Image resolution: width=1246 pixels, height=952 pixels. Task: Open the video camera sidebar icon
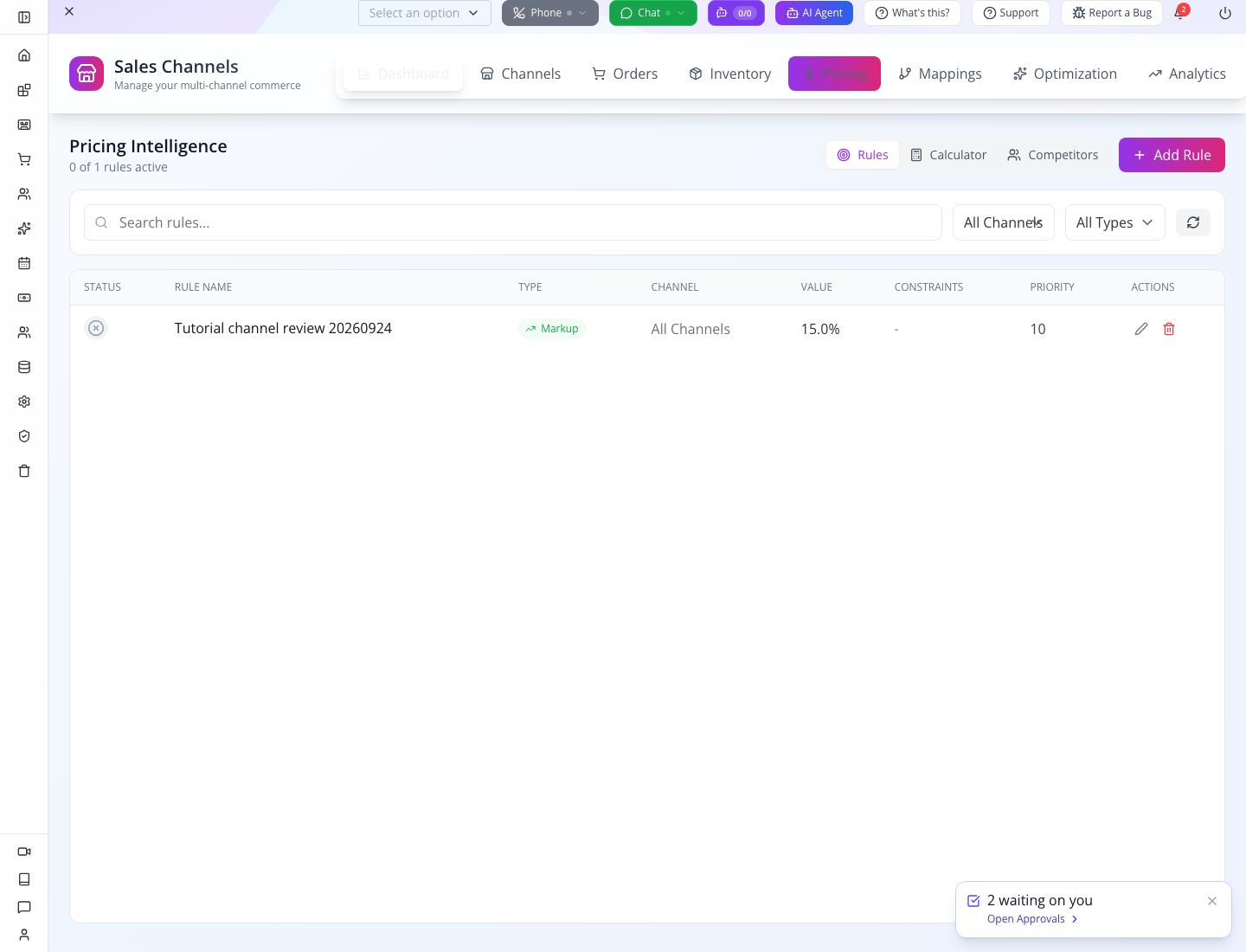coord(24,852)
